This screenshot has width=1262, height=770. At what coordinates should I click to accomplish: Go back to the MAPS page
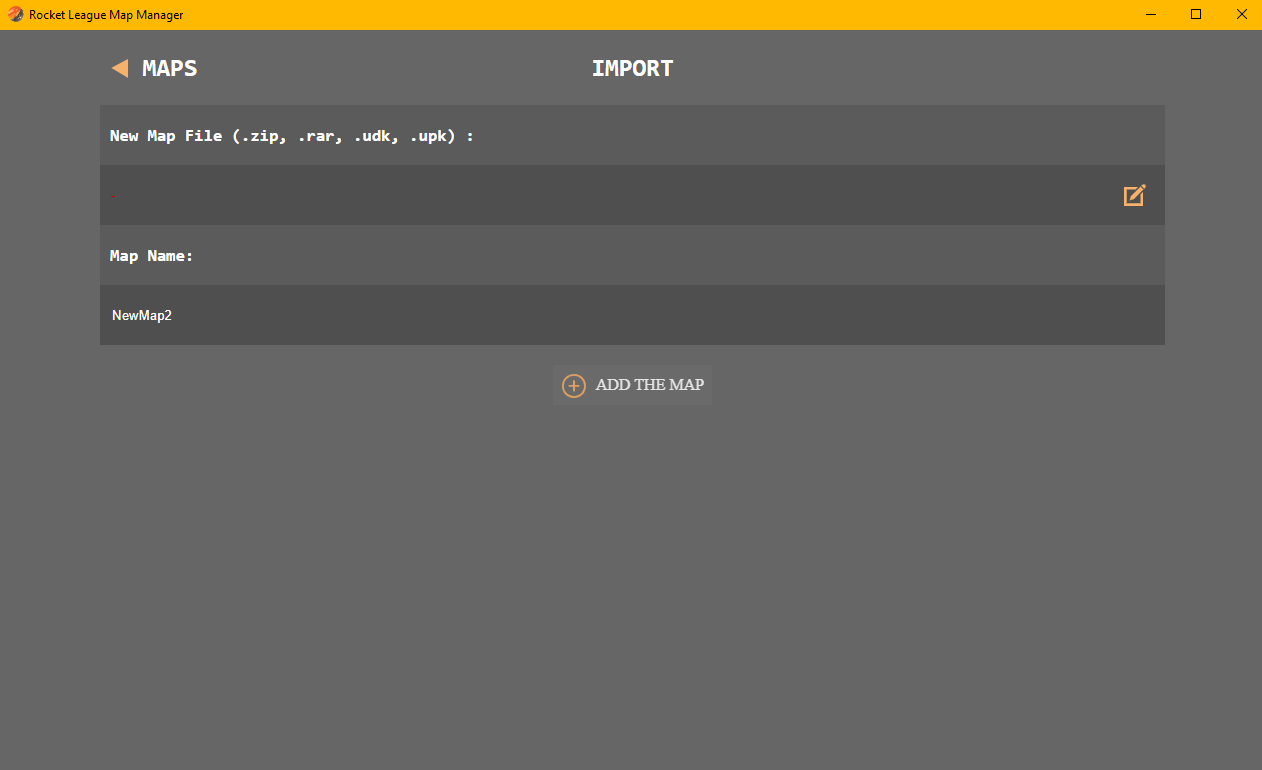pos(154,68)
